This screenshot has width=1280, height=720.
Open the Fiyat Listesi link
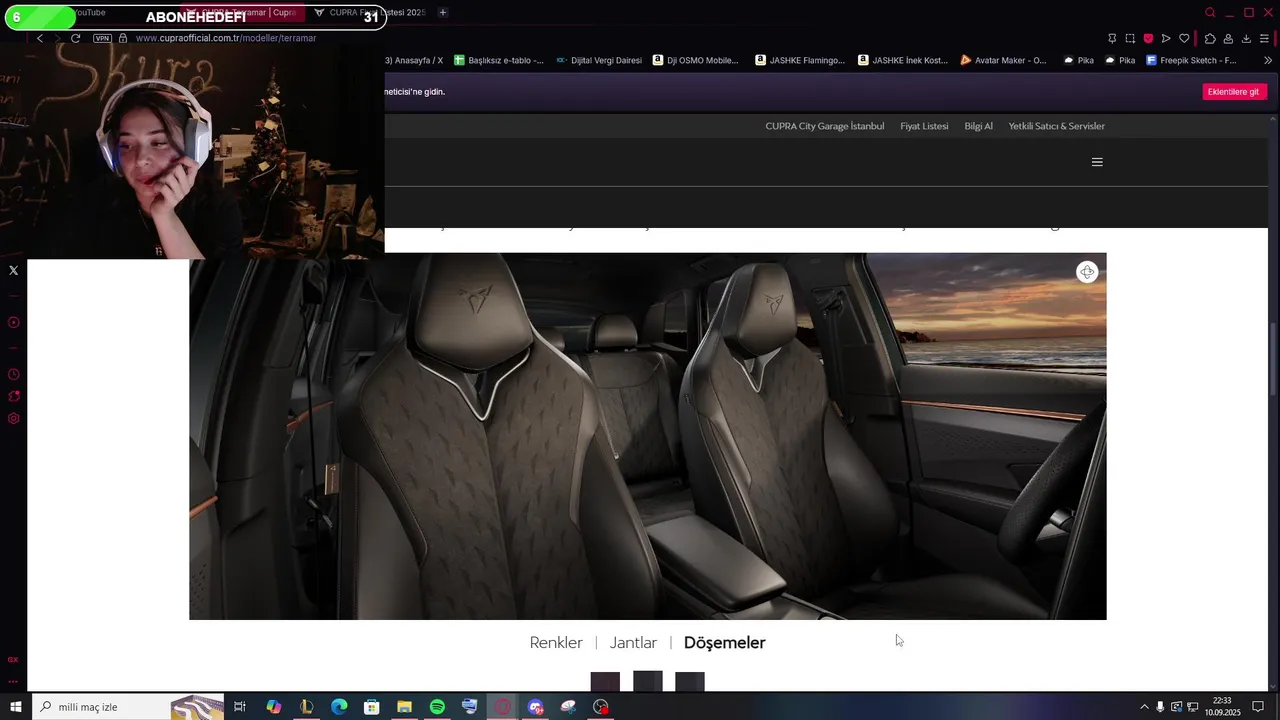coord(924,126)
